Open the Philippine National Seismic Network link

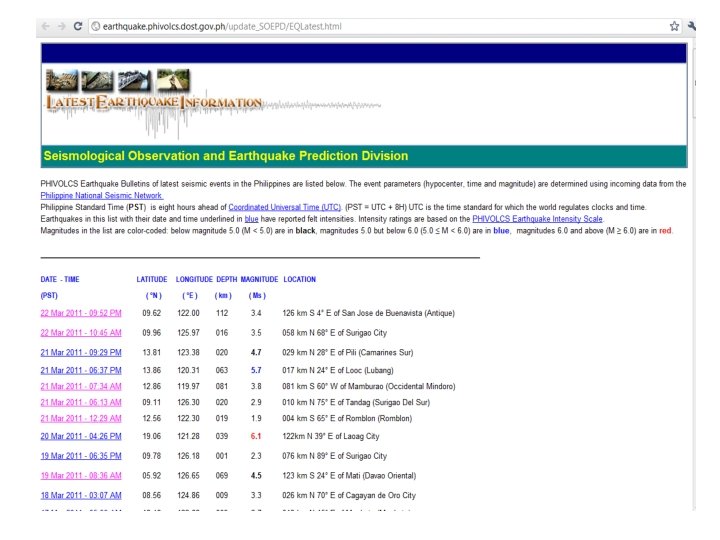pyautogui.click(x=101, y=195)
